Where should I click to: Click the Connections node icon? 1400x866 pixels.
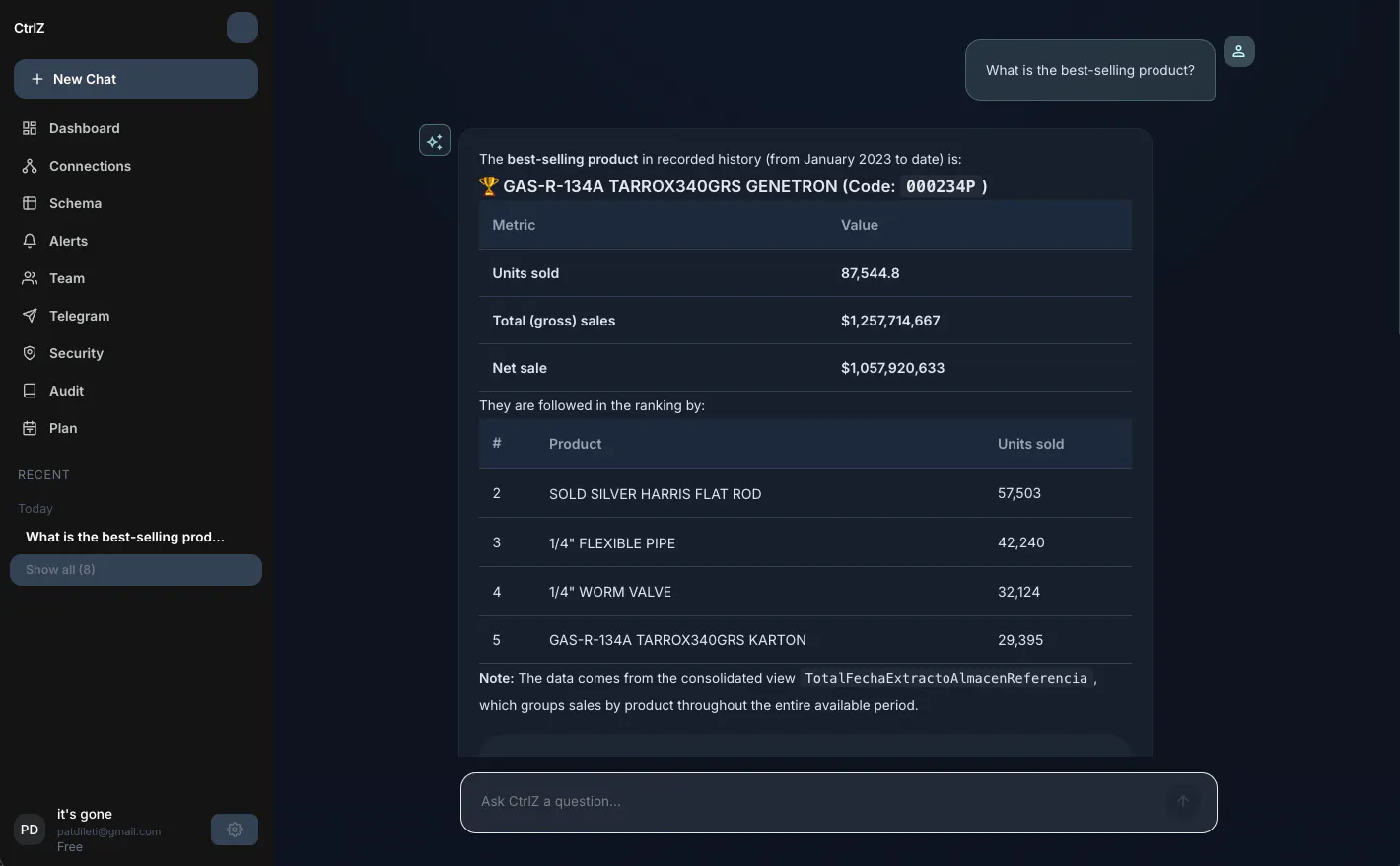(30, 166)
